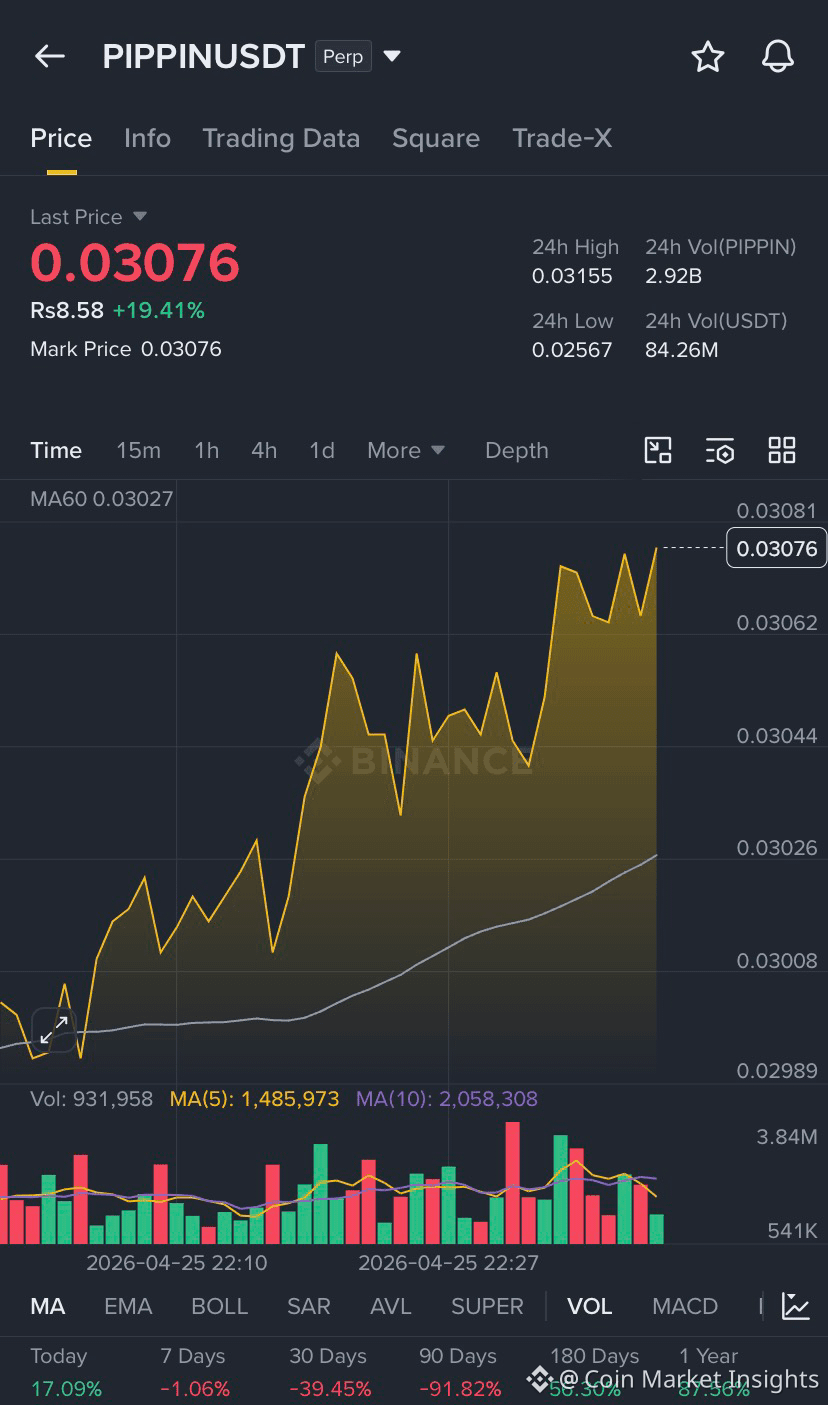This screenshot has height=1405, width=828.
Task: Go back using the left arrow
Action: click(x=50, y=57)
